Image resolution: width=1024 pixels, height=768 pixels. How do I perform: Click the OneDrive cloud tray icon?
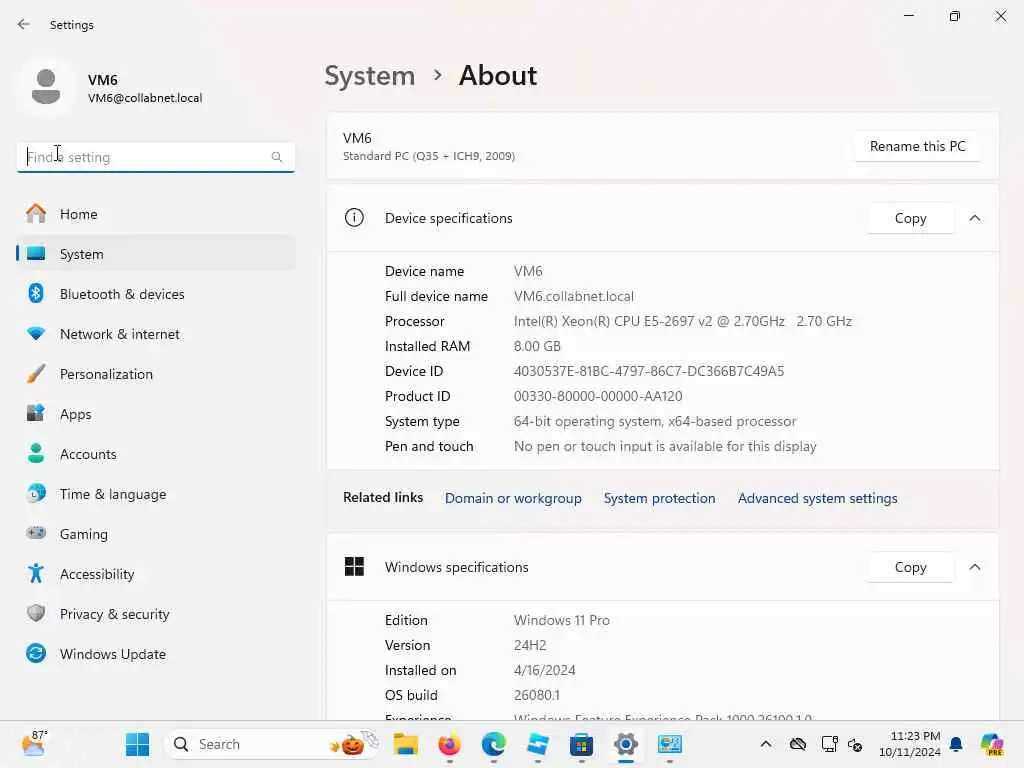pos(797,744)
